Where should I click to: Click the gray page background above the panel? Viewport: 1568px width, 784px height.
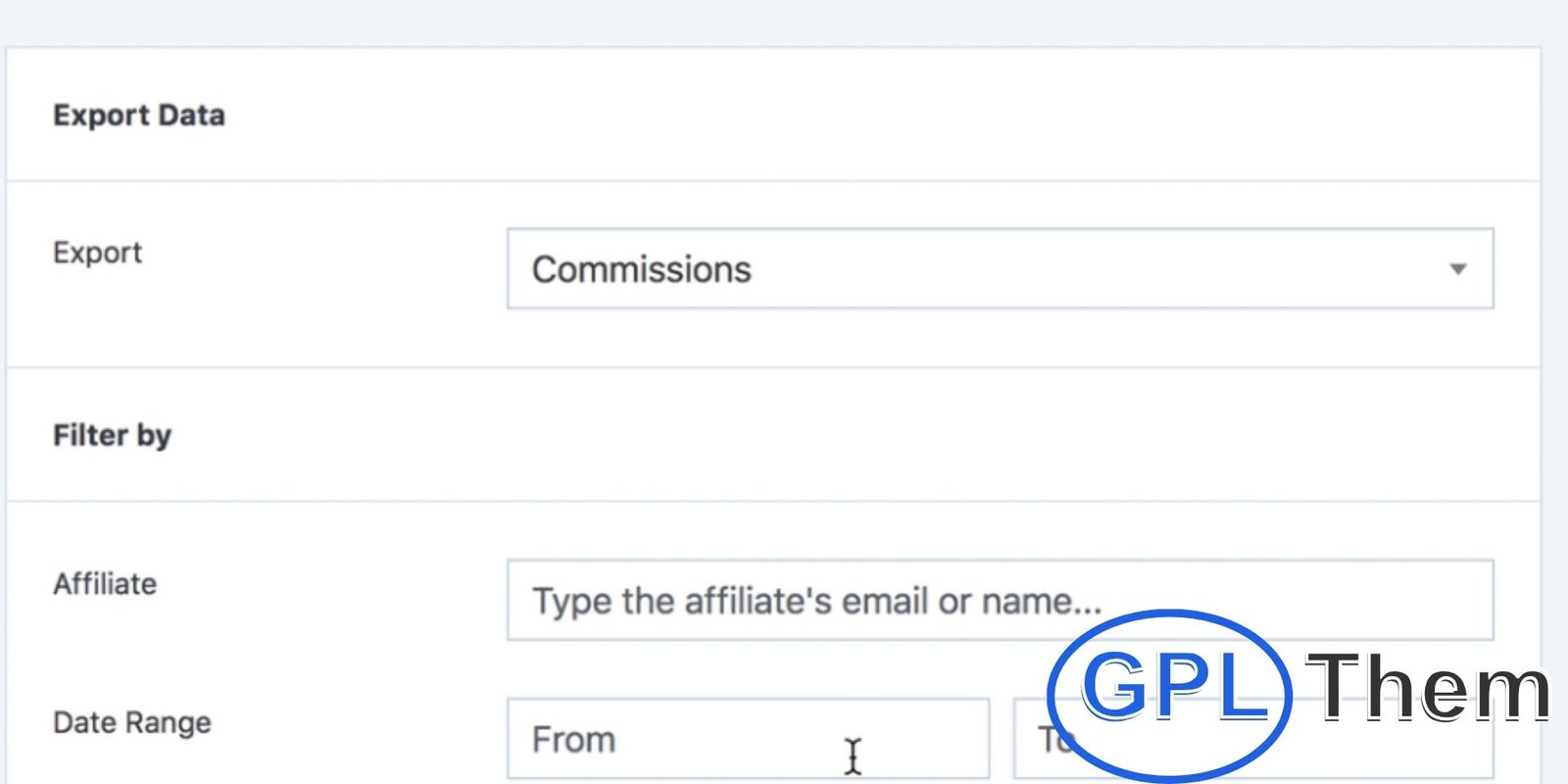point(784,22)
